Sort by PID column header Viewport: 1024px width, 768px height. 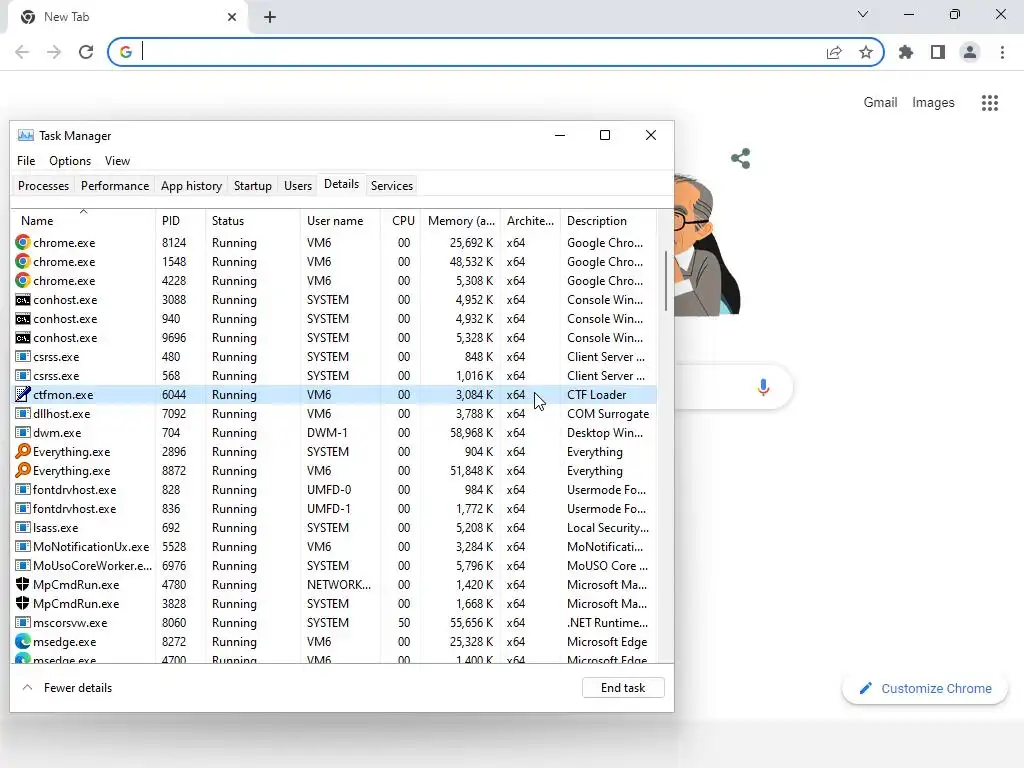[x=180, y=220]
